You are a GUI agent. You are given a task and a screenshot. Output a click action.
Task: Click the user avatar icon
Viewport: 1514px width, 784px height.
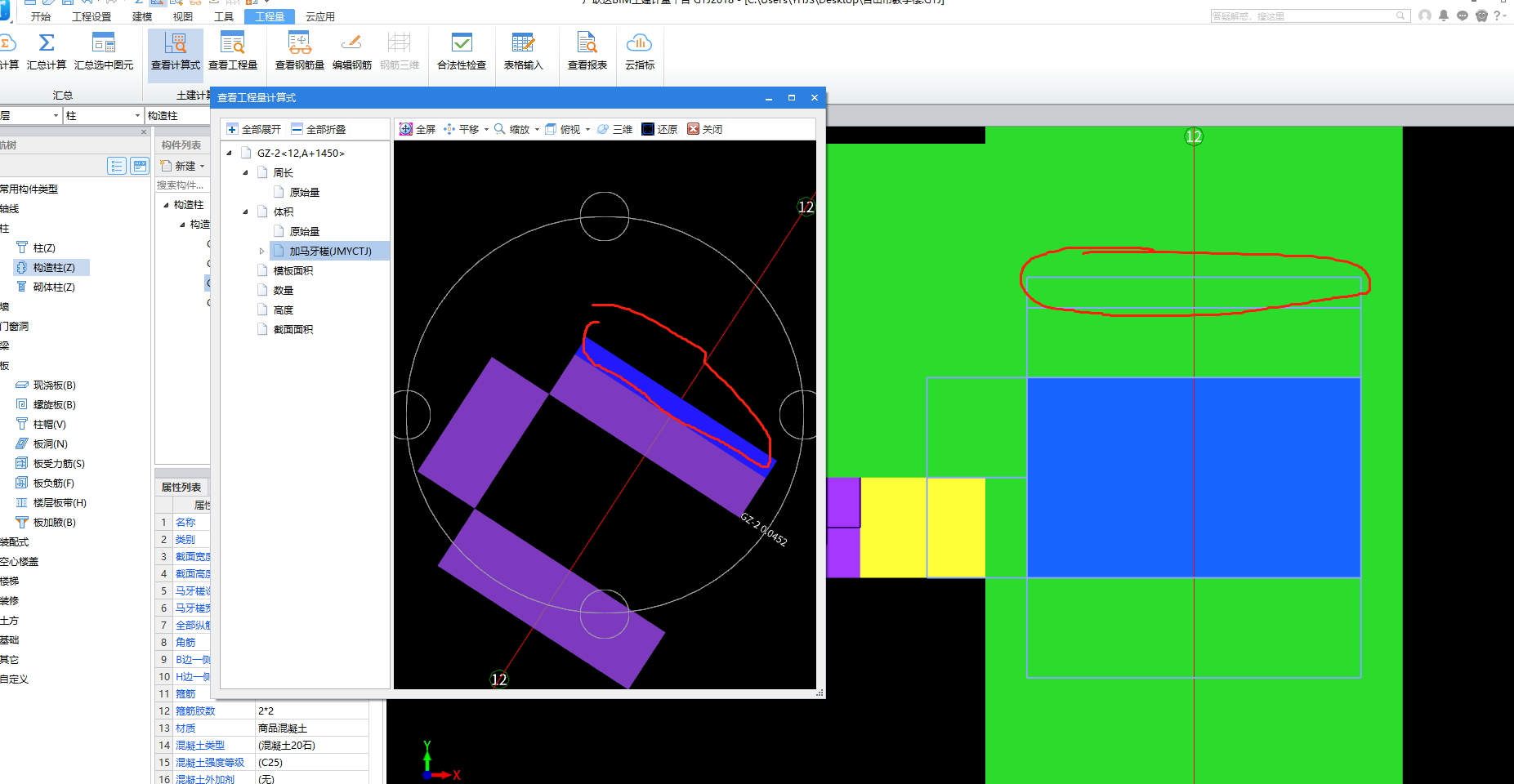point(1425,16)
